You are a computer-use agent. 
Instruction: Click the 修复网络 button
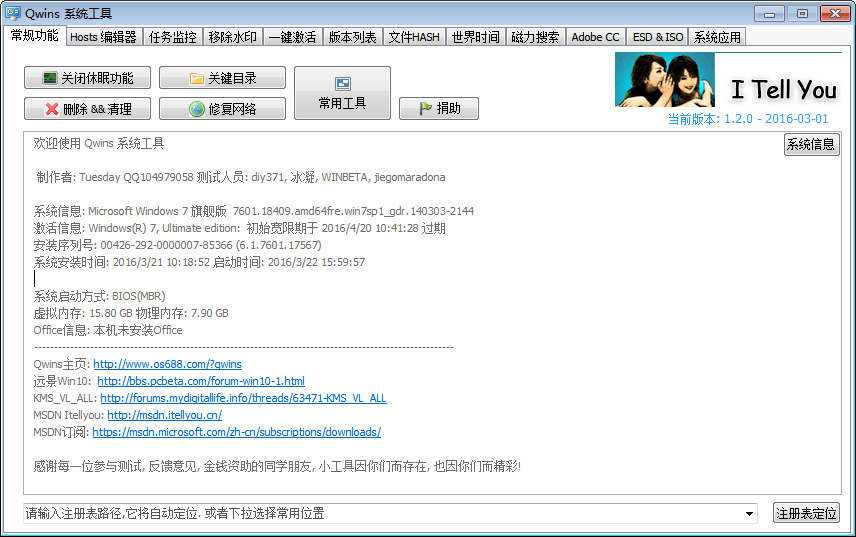pos(222,109)
